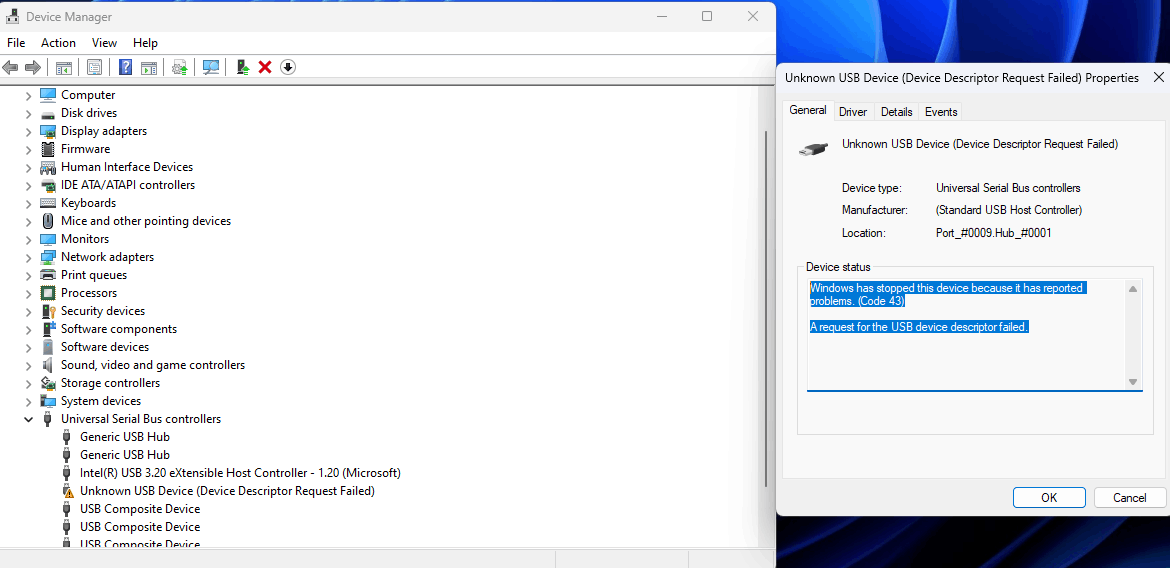This screenshot has height=568, width=1170.
Task: Click the red X Uninstall device icon
Action: (264, 67)
